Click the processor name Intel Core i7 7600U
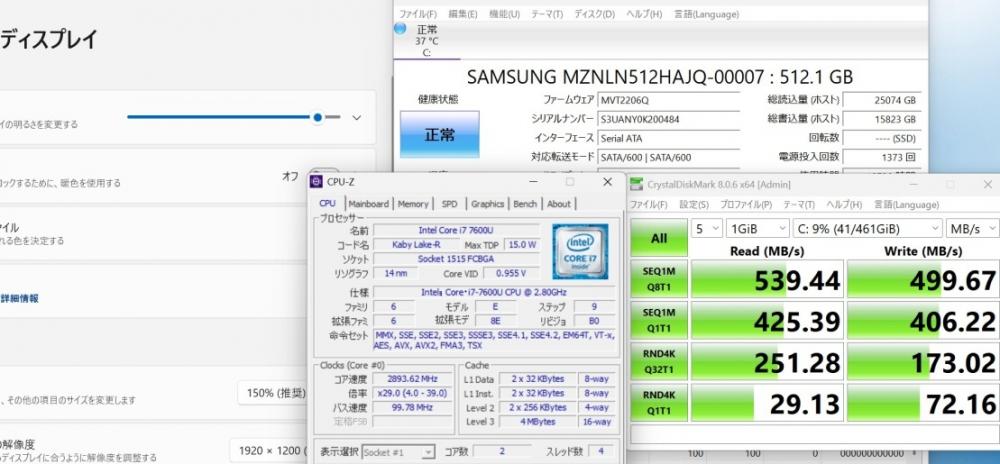This screenshot has height=464, width=1000. pyautogui.click(x=456, y=230)
